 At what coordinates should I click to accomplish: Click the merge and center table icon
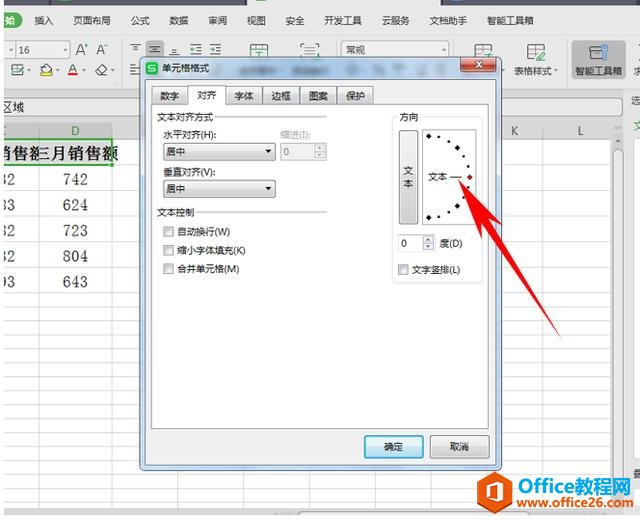[259, 51]
